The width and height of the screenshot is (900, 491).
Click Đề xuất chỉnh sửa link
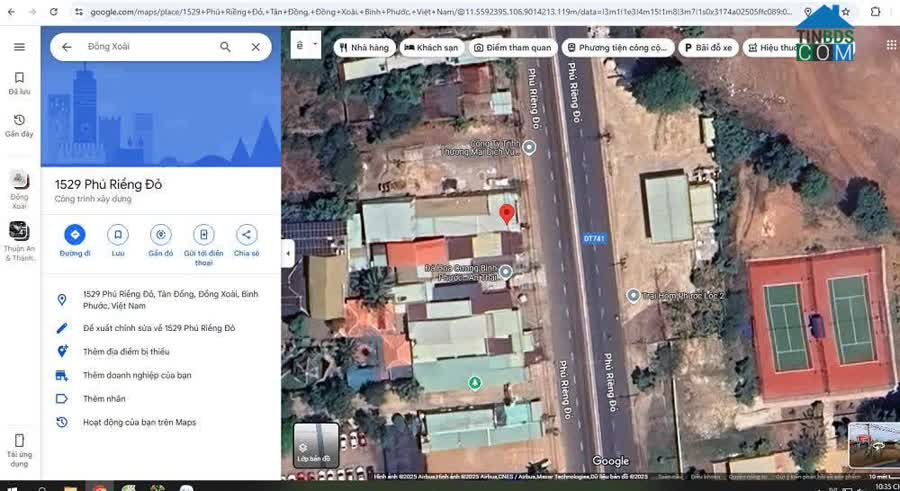pyautogui.click(x=159, y=328)
